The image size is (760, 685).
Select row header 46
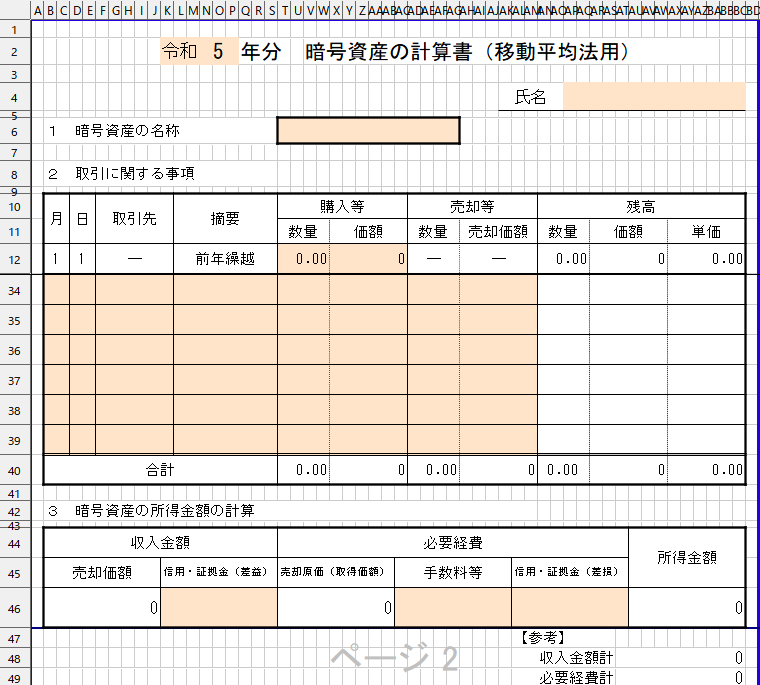tap(15, 608)
